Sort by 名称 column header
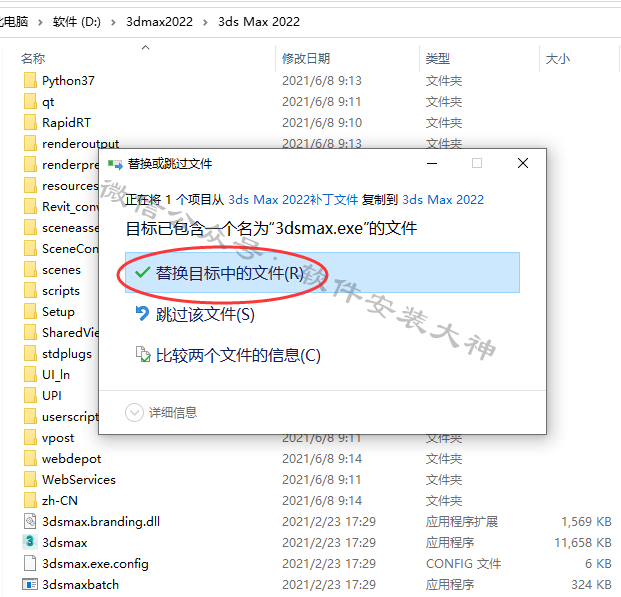 click(x=33, y=59)
